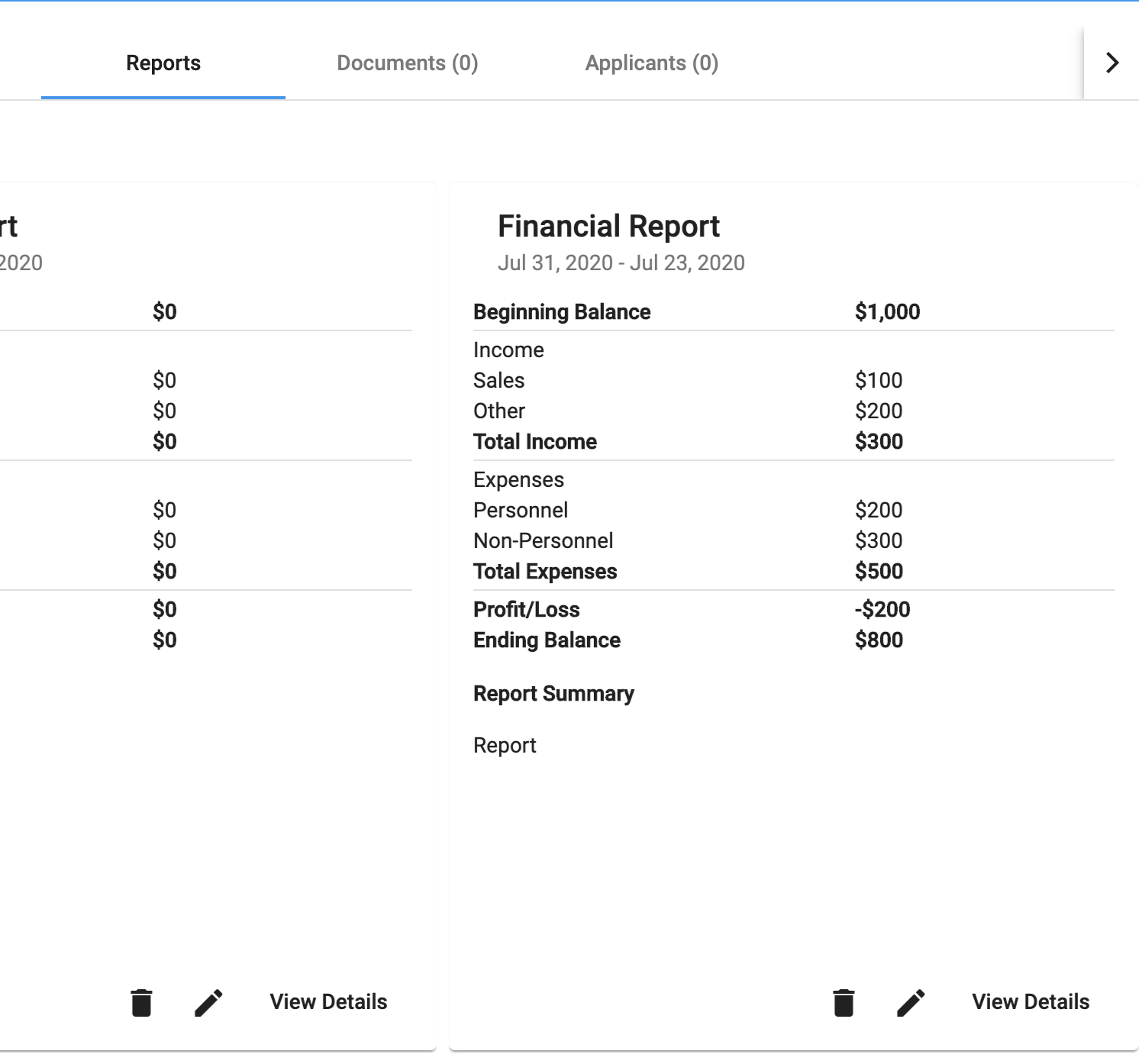Image resolution: width=1139 pixels, height=1064 pixels.
Task: Click the $100 sales value
Action: 879,380
